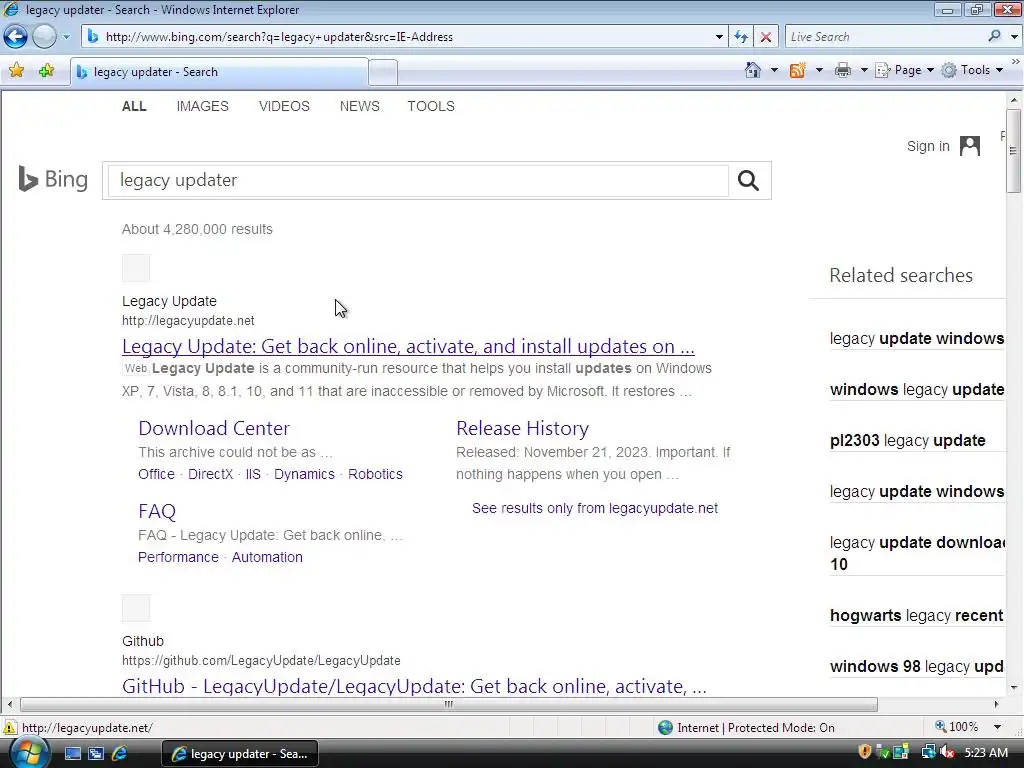
Task: Open the TOOLS search tab on Bing
Action: pyautogui.click(x=431, y=106)
